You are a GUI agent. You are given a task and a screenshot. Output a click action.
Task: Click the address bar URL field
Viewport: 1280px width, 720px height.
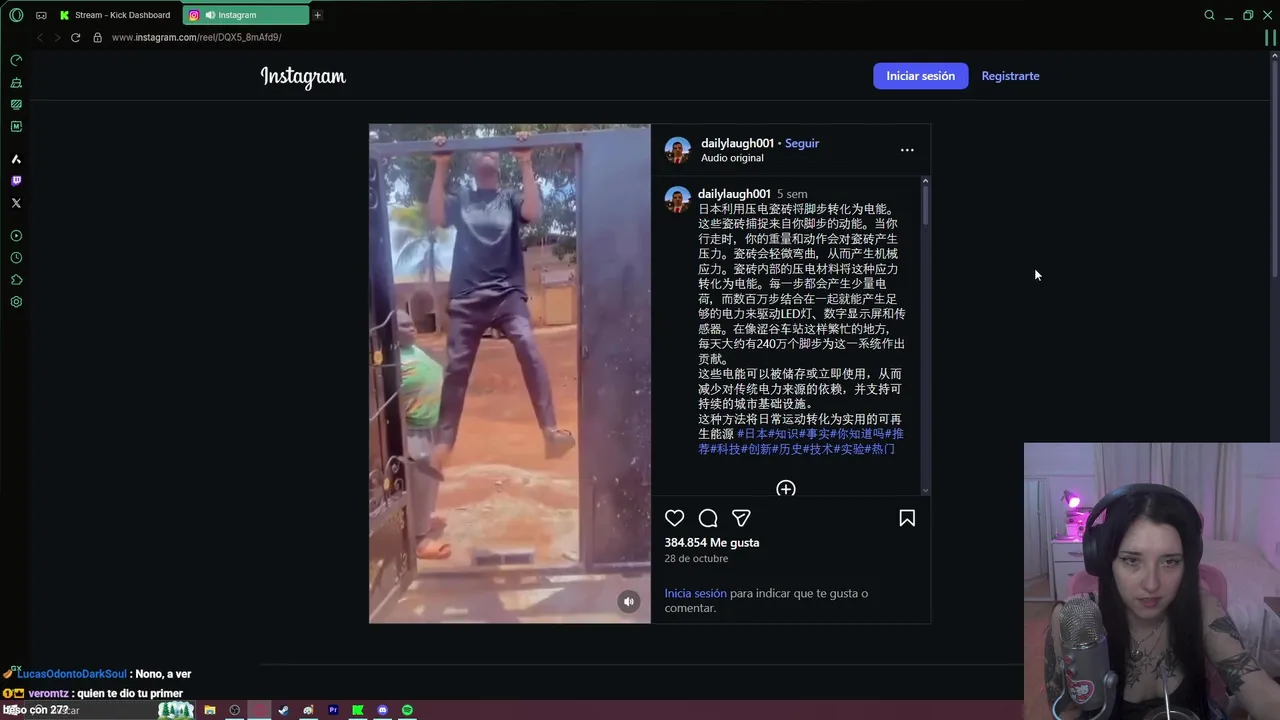pos(197,37)
